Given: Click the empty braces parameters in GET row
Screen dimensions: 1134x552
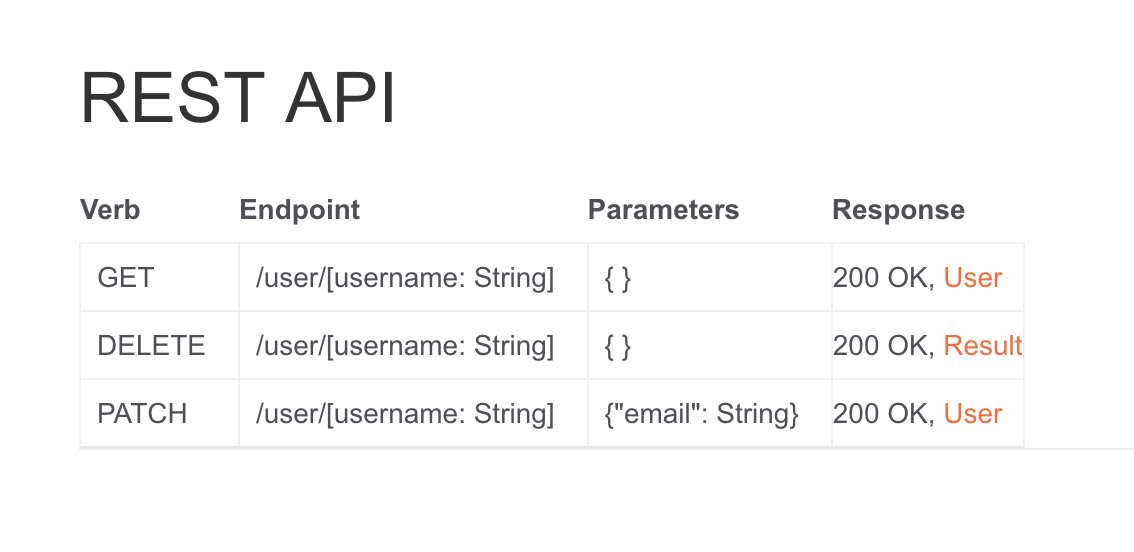Looking at the screenshot, I should tap(617, 277).
